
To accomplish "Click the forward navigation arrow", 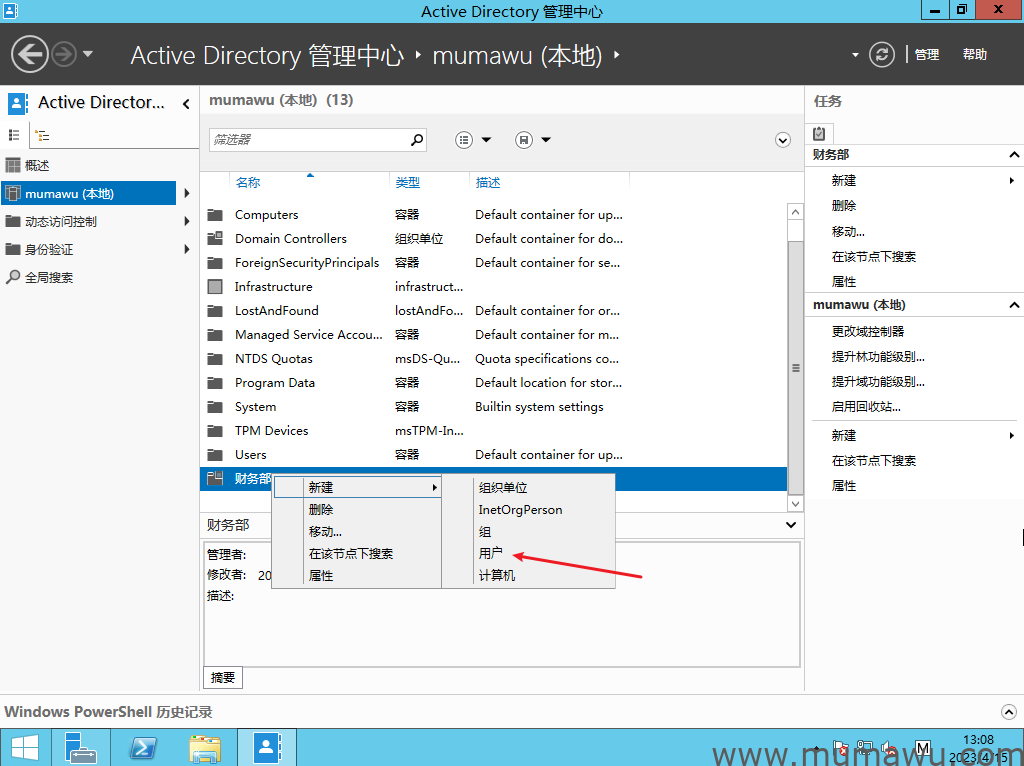I will [x=64, y=54].
